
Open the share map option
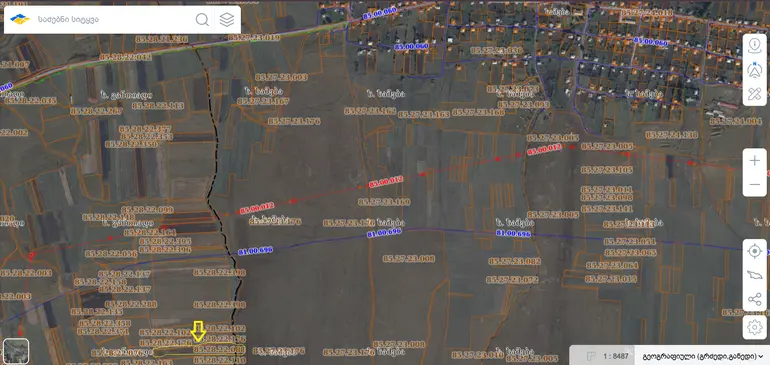pyautogui.click(x=754, y=299)
